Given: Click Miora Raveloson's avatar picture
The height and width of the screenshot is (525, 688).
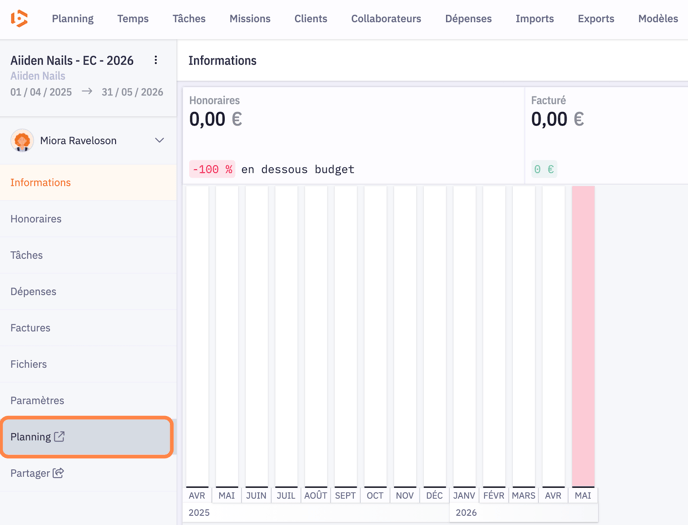Looking at the screenshot, I should pyautogui.click(x=22, y=141).
